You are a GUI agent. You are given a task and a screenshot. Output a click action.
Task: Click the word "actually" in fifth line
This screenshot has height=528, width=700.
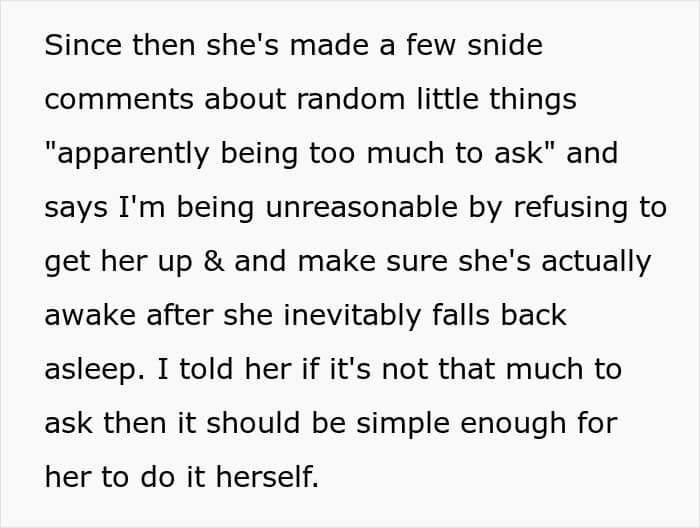(596, 264)
